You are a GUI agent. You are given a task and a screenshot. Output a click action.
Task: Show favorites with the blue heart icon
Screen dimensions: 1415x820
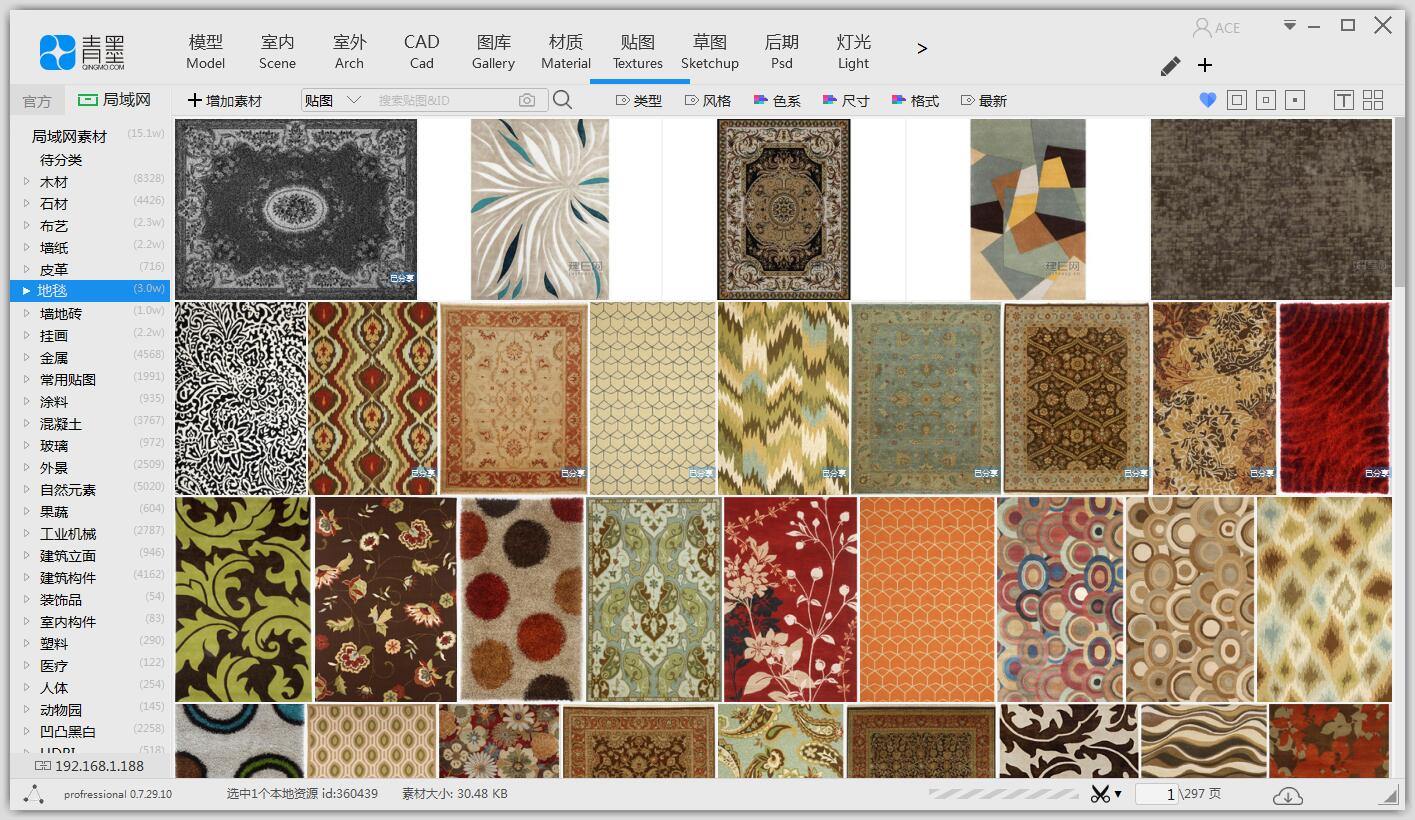pyautogui.click(x=1207, y=100)
